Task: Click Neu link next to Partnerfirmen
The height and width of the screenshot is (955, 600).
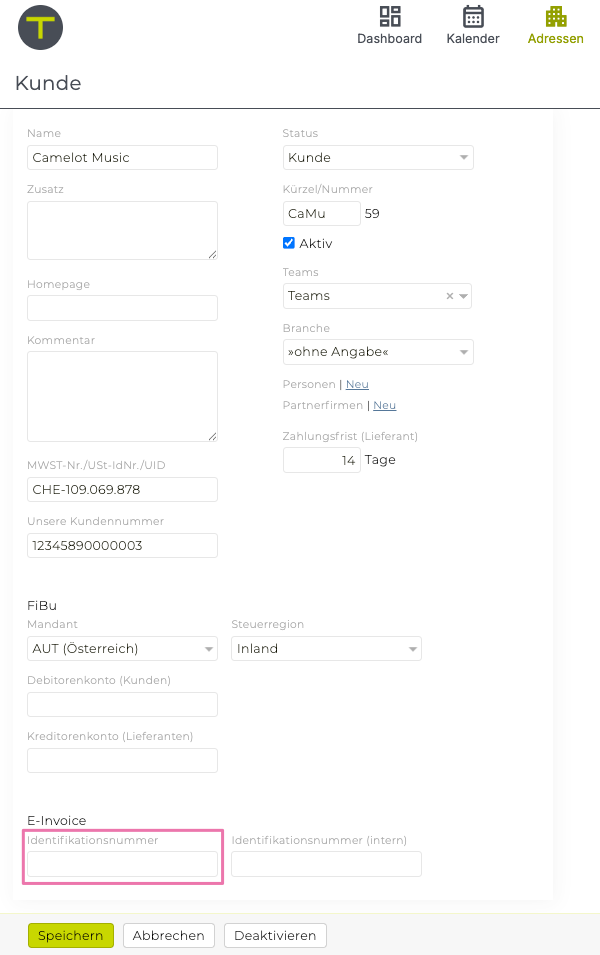Action: 384,405
